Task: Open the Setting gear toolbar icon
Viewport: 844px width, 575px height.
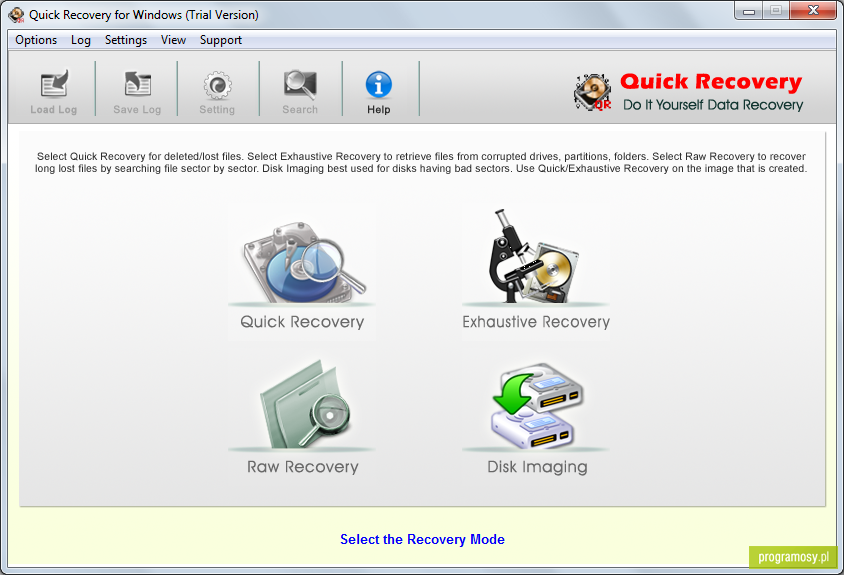Action: click(217, 85)
